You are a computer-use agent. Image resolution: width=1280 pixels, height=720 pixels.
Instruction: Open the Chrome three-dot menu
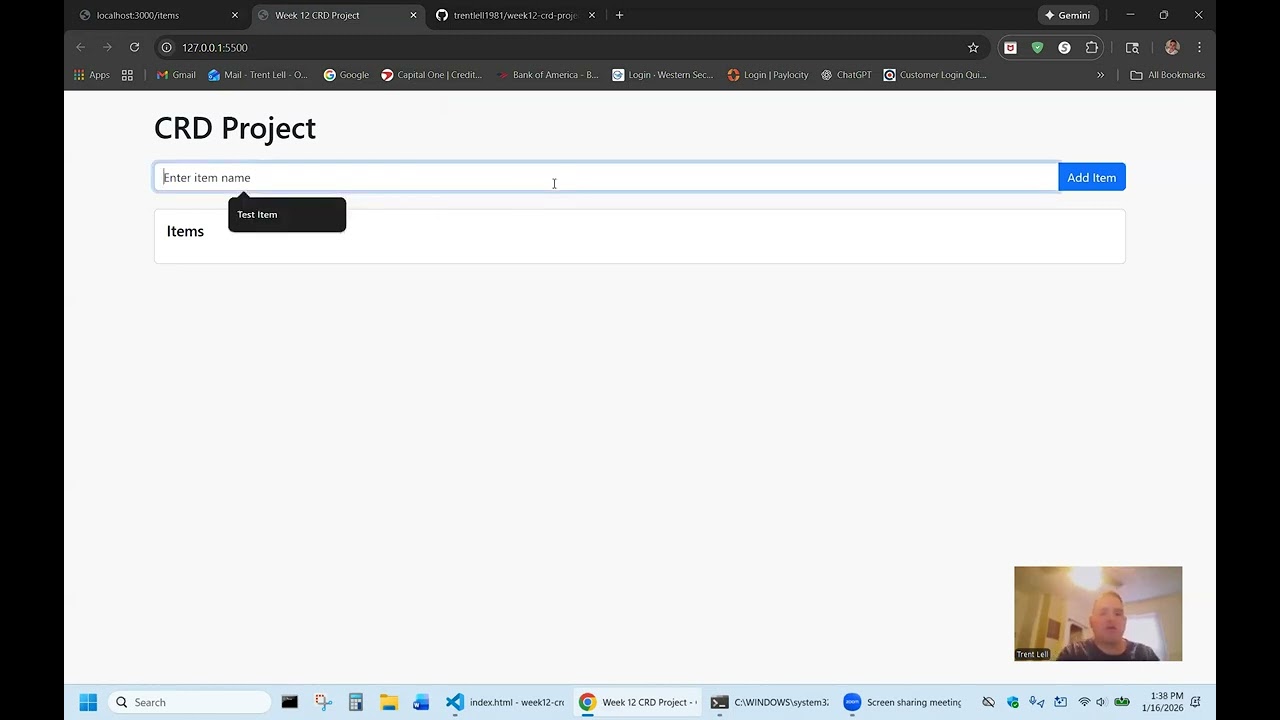pyautogui.click(x=1199, y=47)
